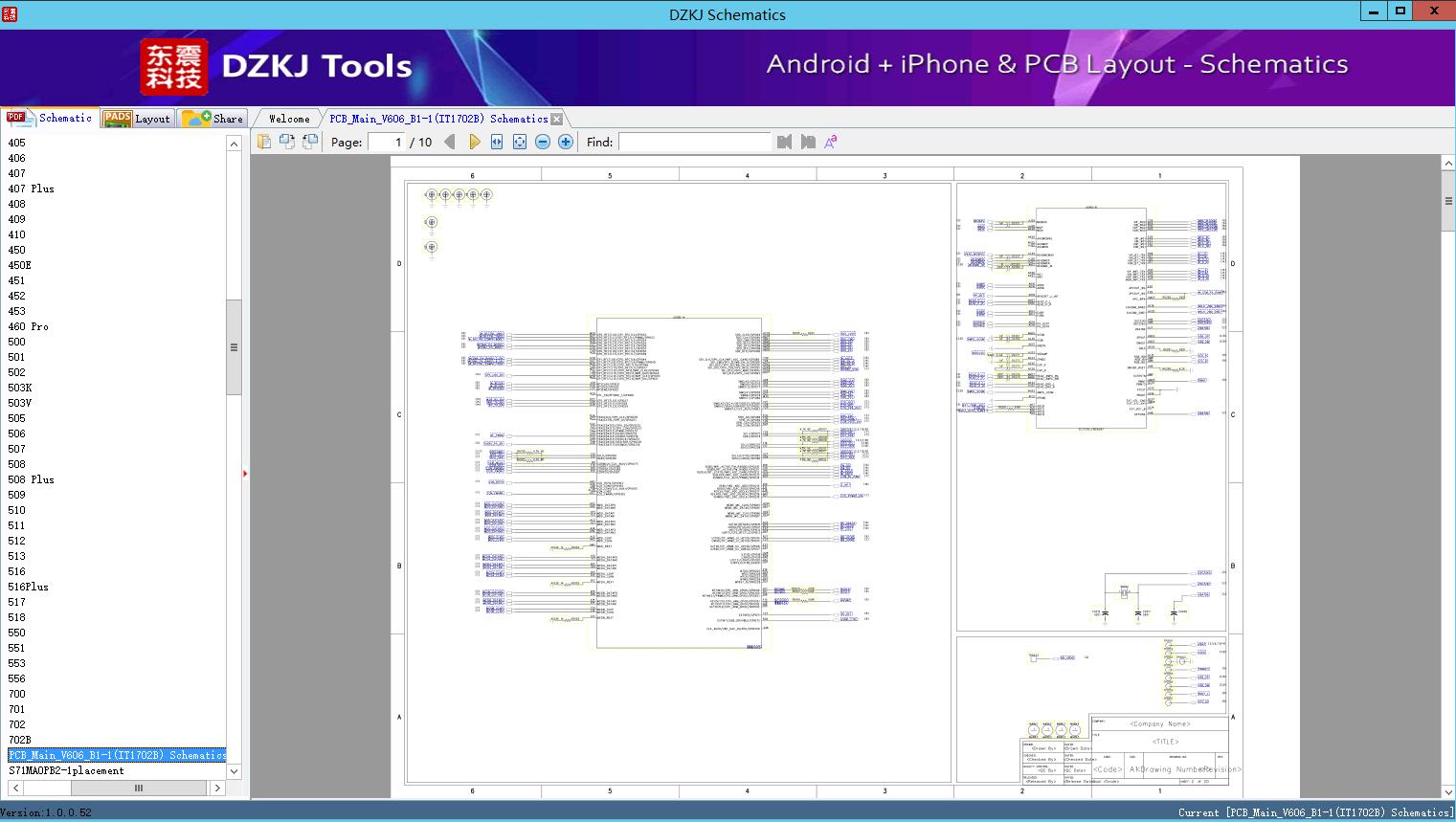Screen dimensions: 1456x822
Task: Select model 453 in the list
Action: (x=17, y=311)
